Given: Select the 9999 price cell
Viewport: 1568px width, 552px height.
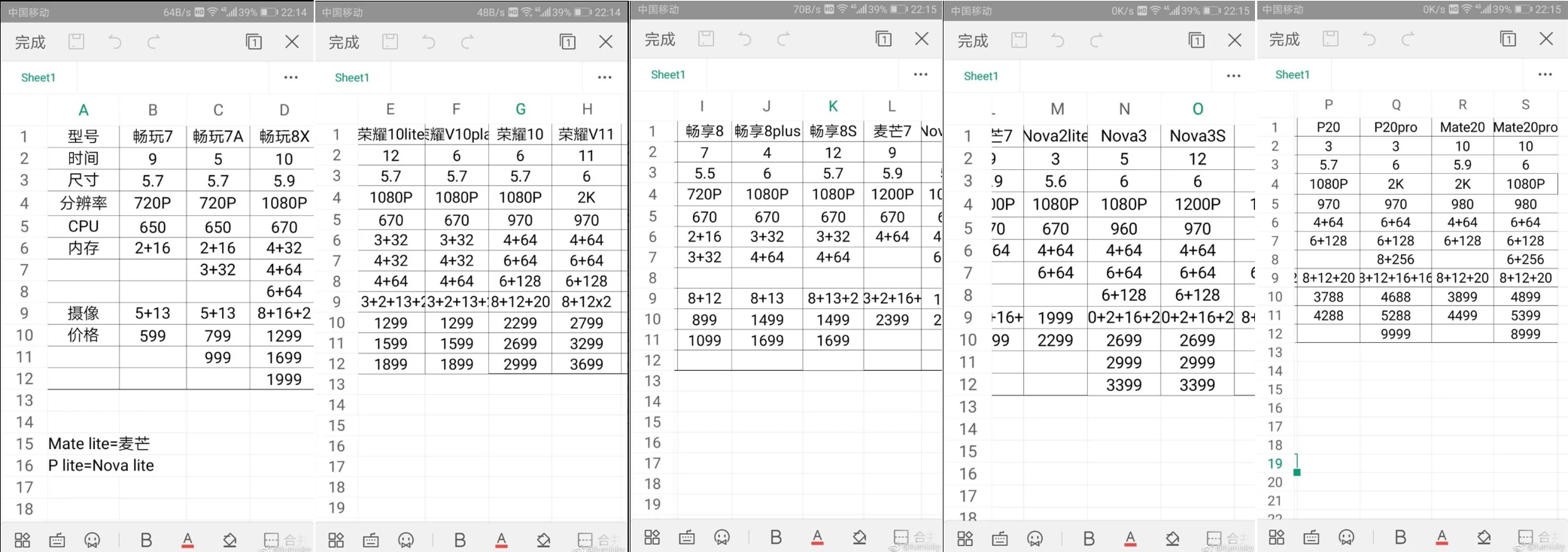Looking at the screenshot, I should pyautogui.click(x=1396, y=334).
